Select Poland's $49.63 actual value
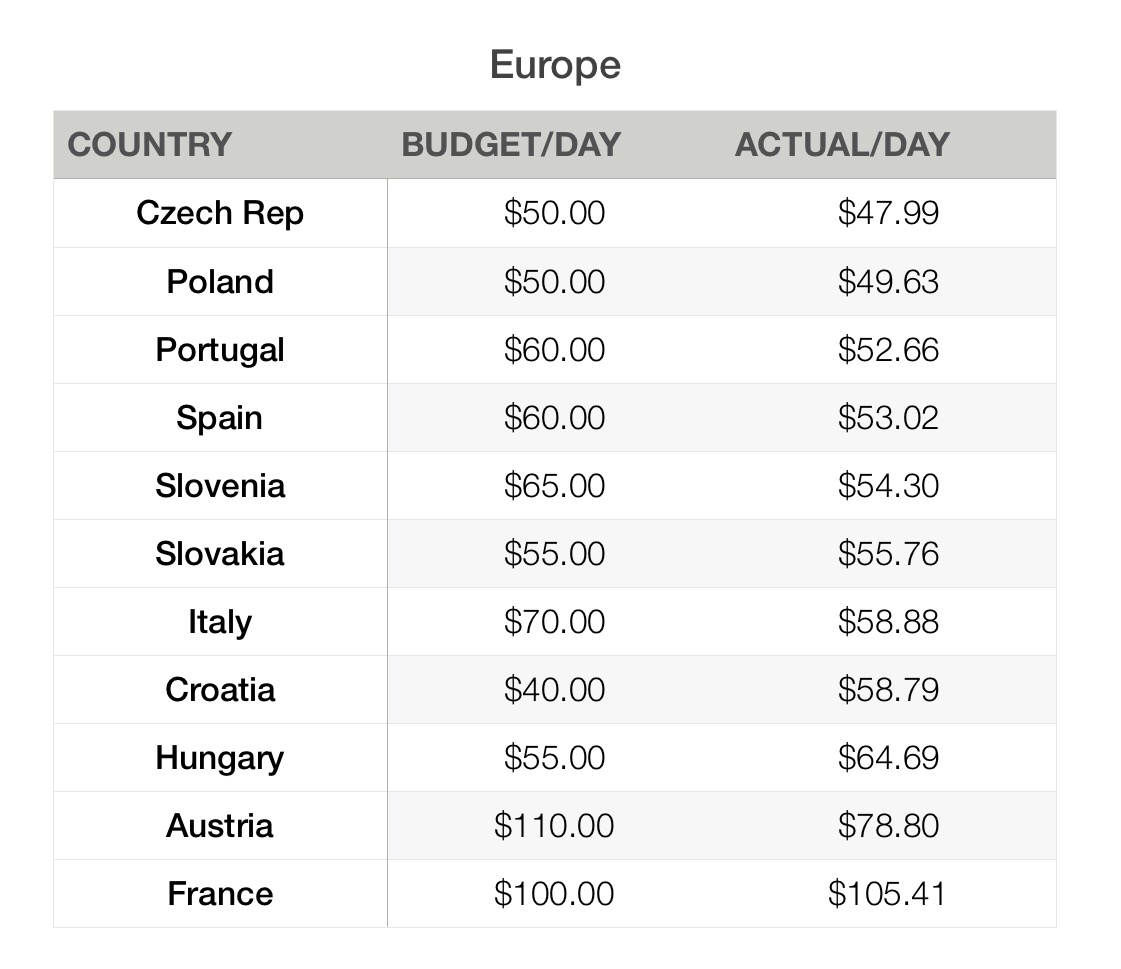The width and height of the screenshot is (1121, 969). pyautogui.click(x=888, y=281)
